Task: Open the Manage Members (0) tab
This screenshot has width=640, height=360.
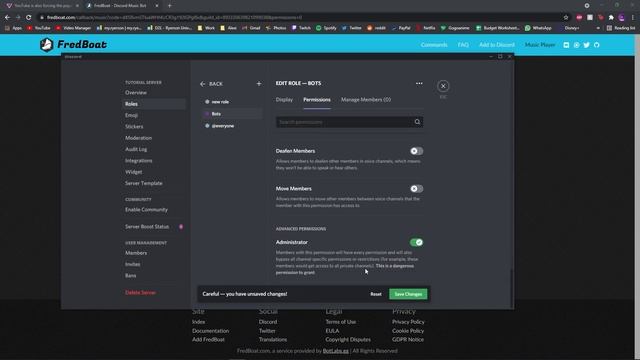Action: (366, 100)
